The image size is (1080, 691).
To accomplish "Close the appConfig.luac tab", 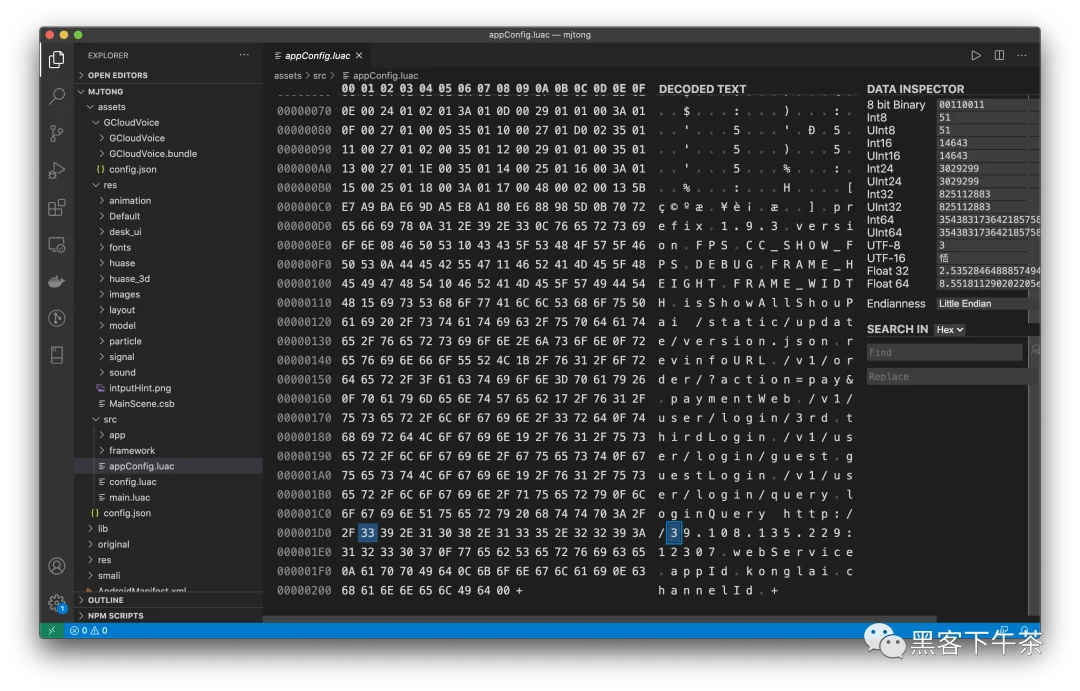I will pyautogui.click(x=359, y=56).
